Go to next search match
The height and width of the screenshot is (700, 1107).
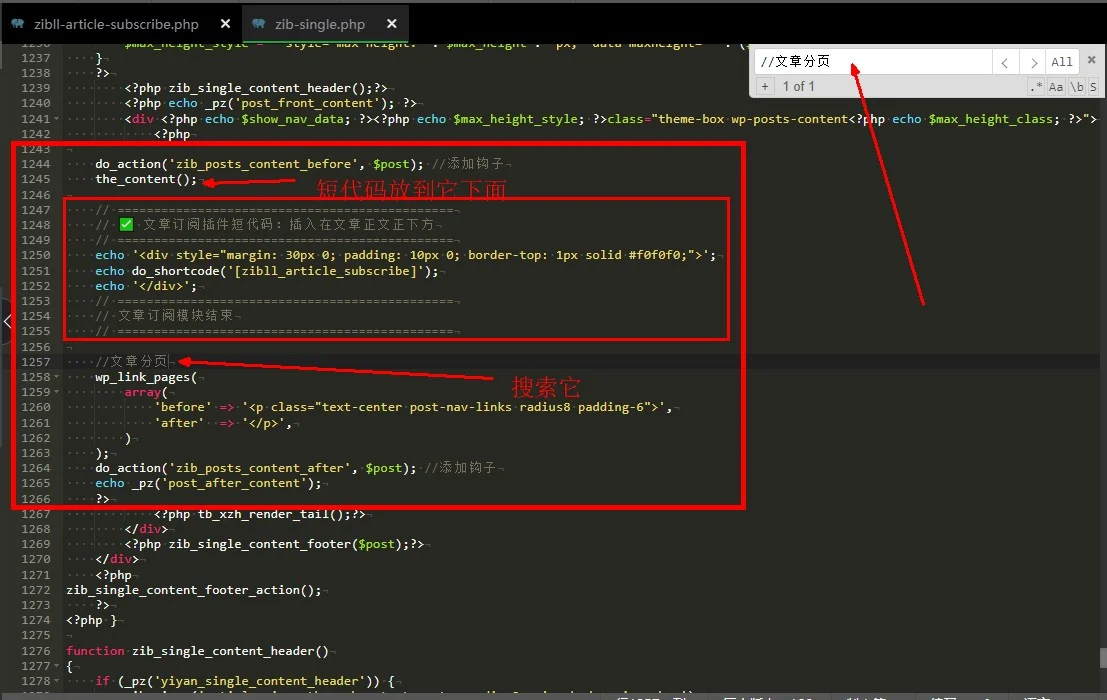click(x=1034, y=62)
